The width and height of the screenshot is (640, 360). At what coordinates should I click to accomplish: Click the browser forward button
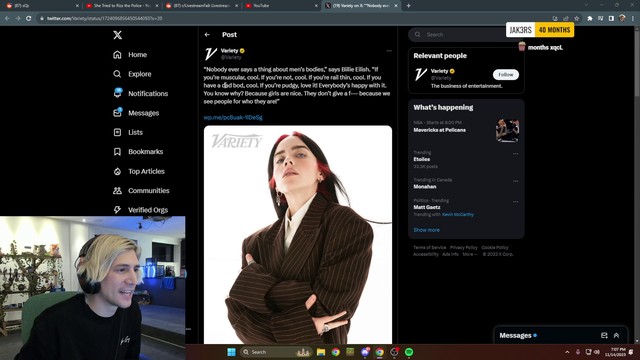pos(18,18)
